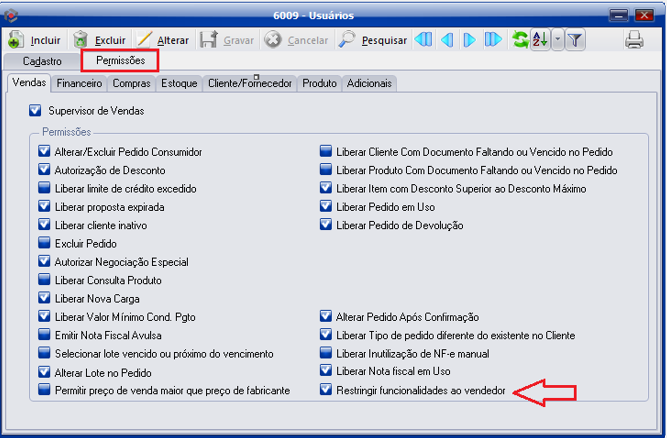Viewport: 667px width, 438px height.
Task: Go to the first record
Action: pyautogui.click(x=423, y=40)
